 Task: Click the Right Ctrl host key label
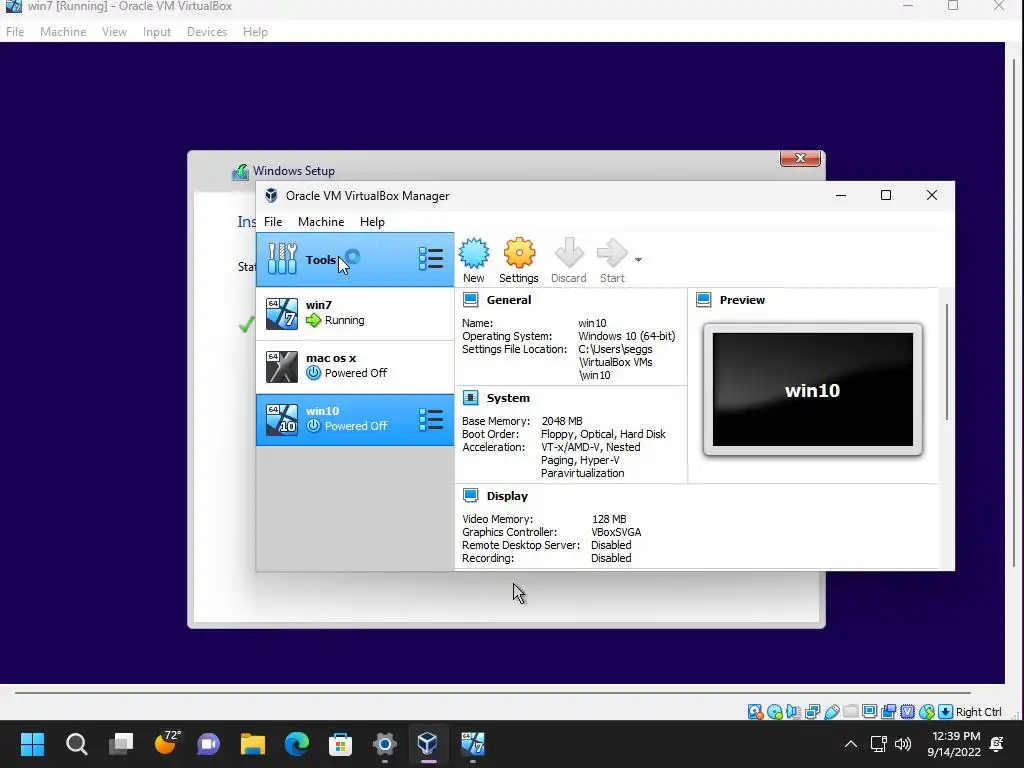click(978, 712)
